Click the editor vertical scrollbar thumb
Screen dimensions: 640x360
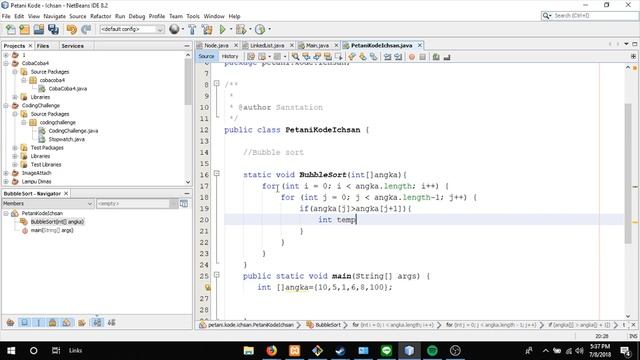628,173
